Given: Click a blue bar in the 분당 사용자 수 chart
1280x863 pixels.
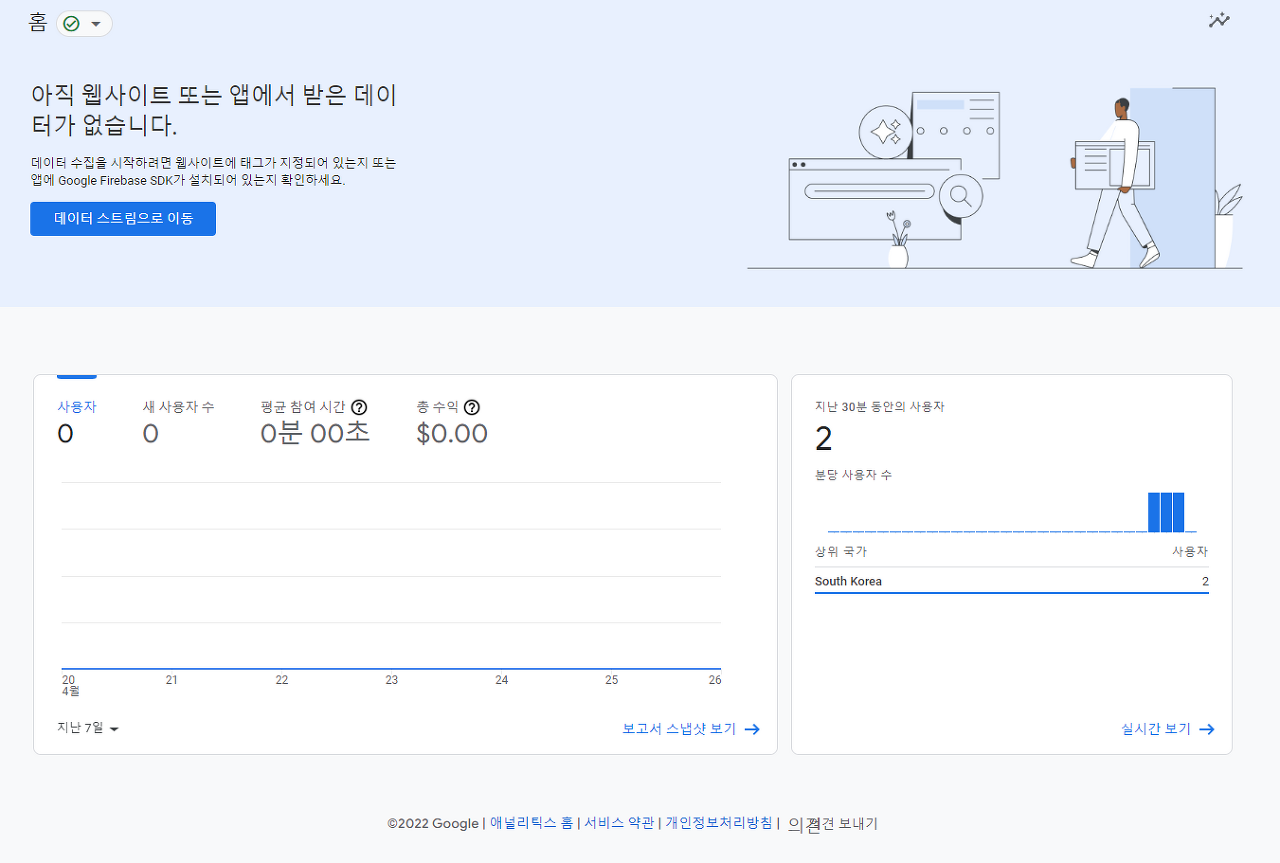Looking at the screenshot, I should tap(1168, 511).
